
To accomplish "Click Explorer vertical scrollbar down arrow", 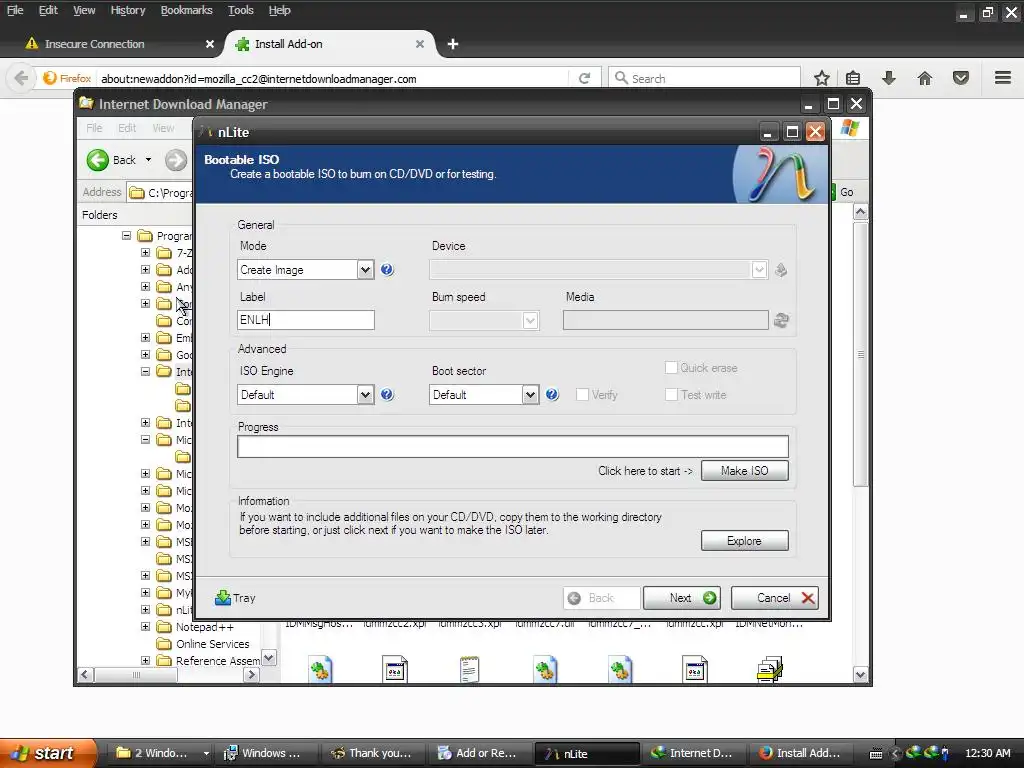I will click(x=861, y=675).
